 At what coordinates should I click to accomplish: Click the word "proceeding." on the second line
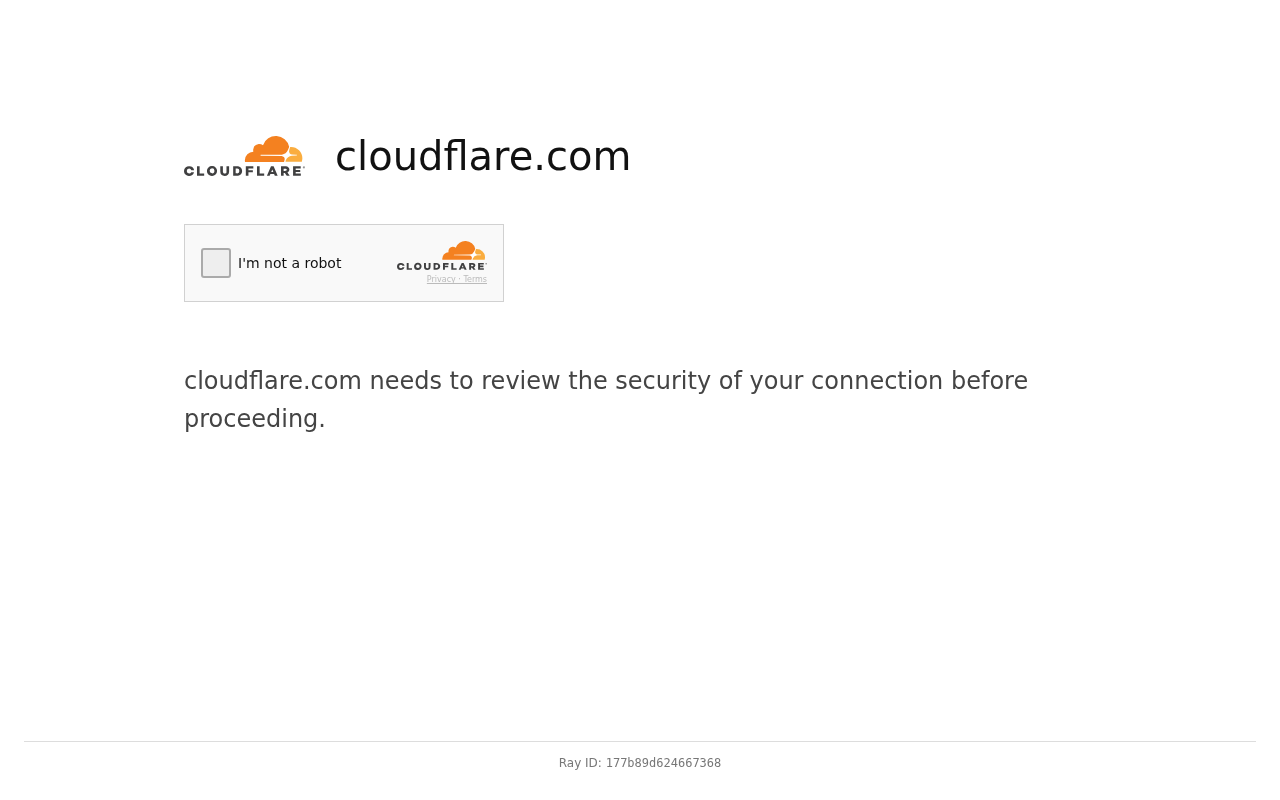[x=255, y=419]
